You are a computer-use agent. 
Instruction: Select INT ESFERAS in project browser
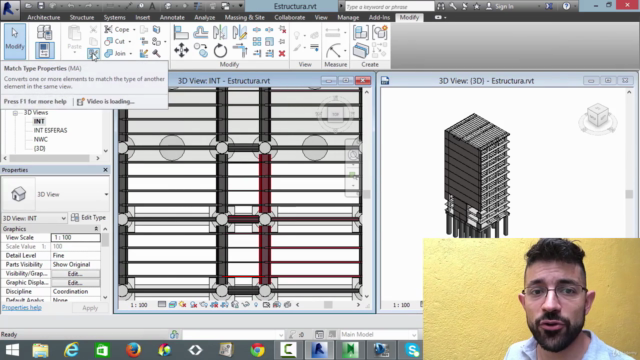50,130
